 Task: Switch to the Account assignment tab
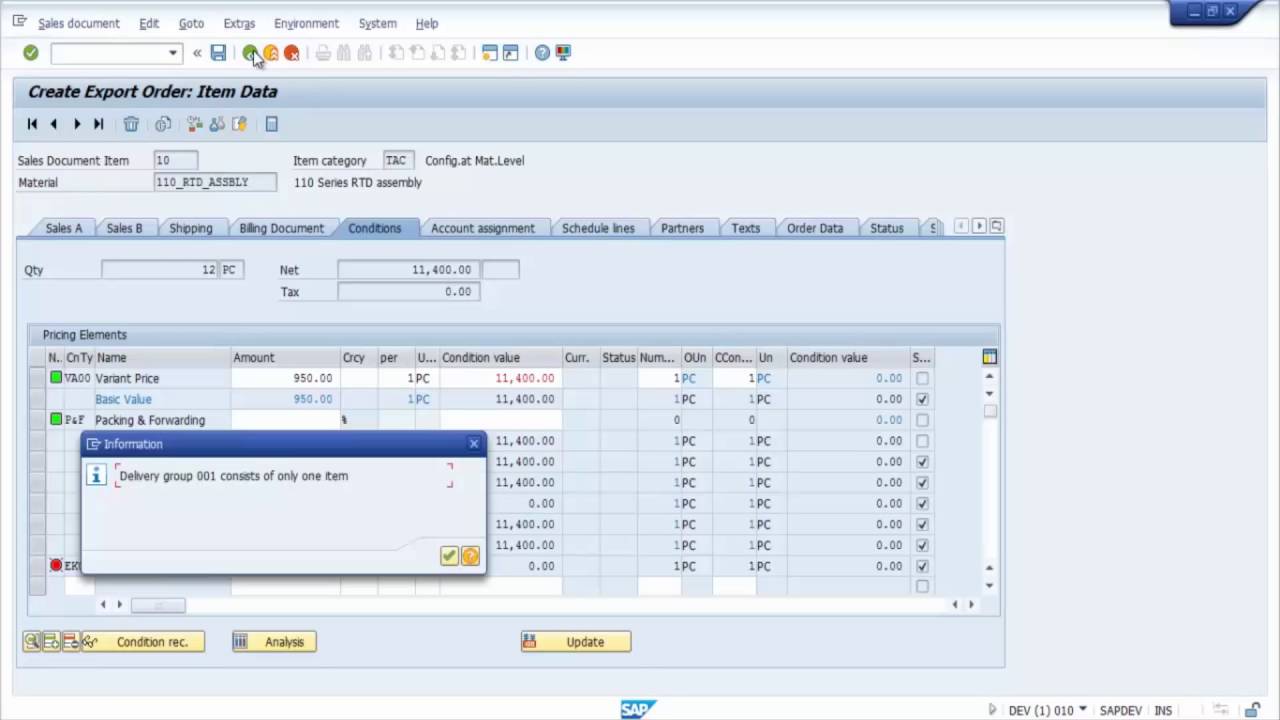pos(482,228)
